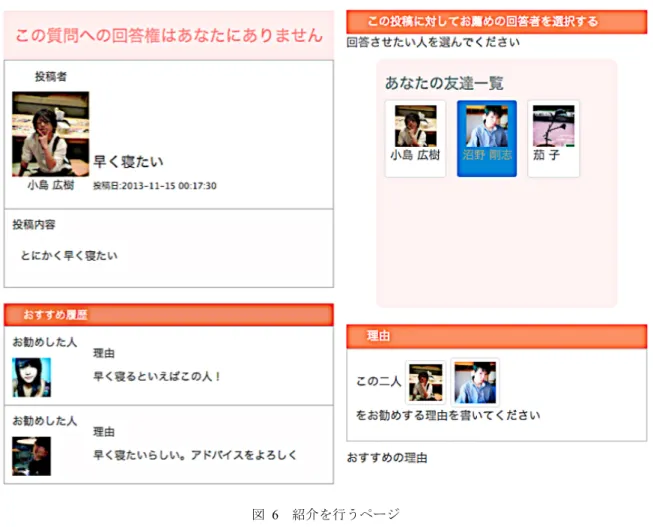Click the figure caption 図 6 紹介を行うページ
Image resolution: width=653 pixels, height=527 pixels.
pyautogui.click(x=326, y=514)
